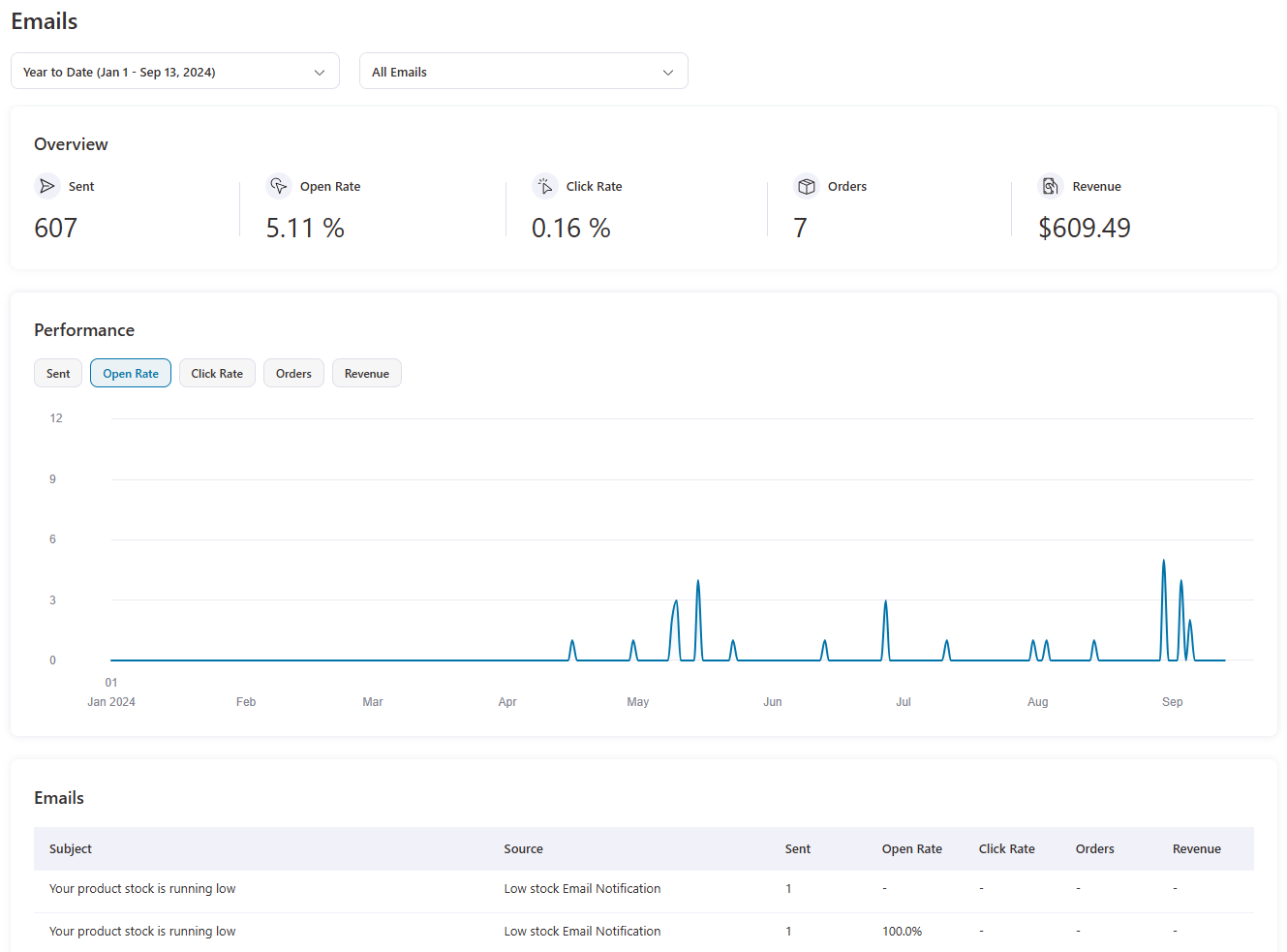This screenshot has height=952, width=1287.
Task: Click the Revenue document icon
Action: click(x=1051, y=186)
